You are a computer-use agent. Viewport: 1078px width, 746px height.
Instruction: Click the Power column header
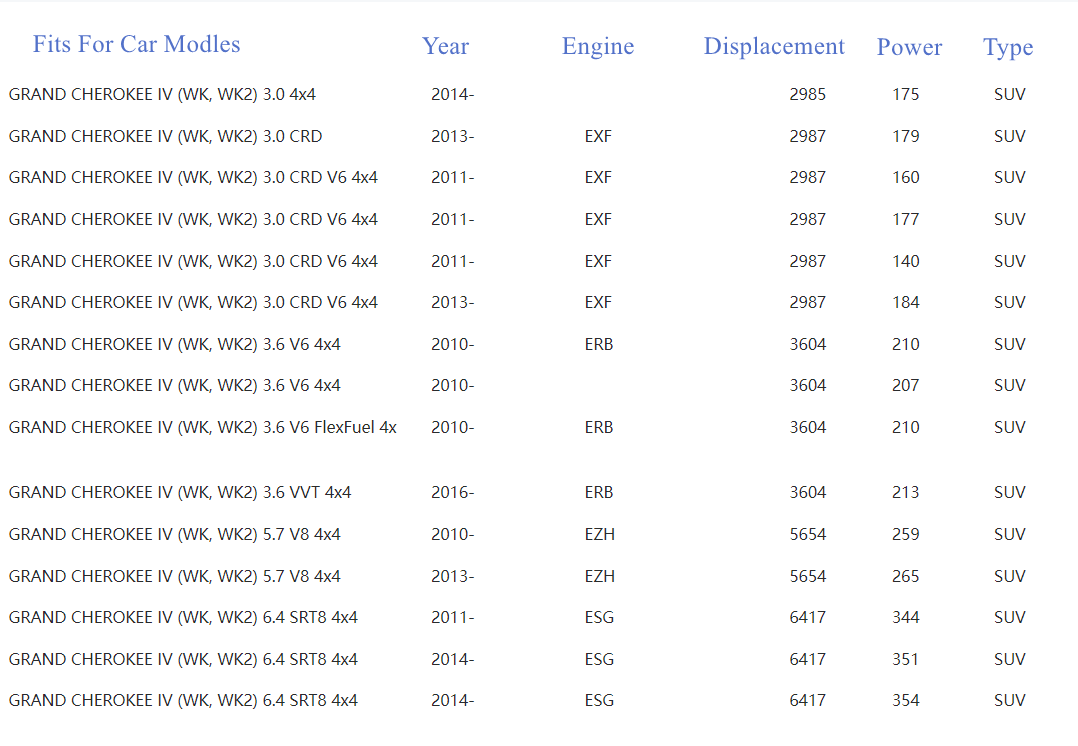(909, 47)
